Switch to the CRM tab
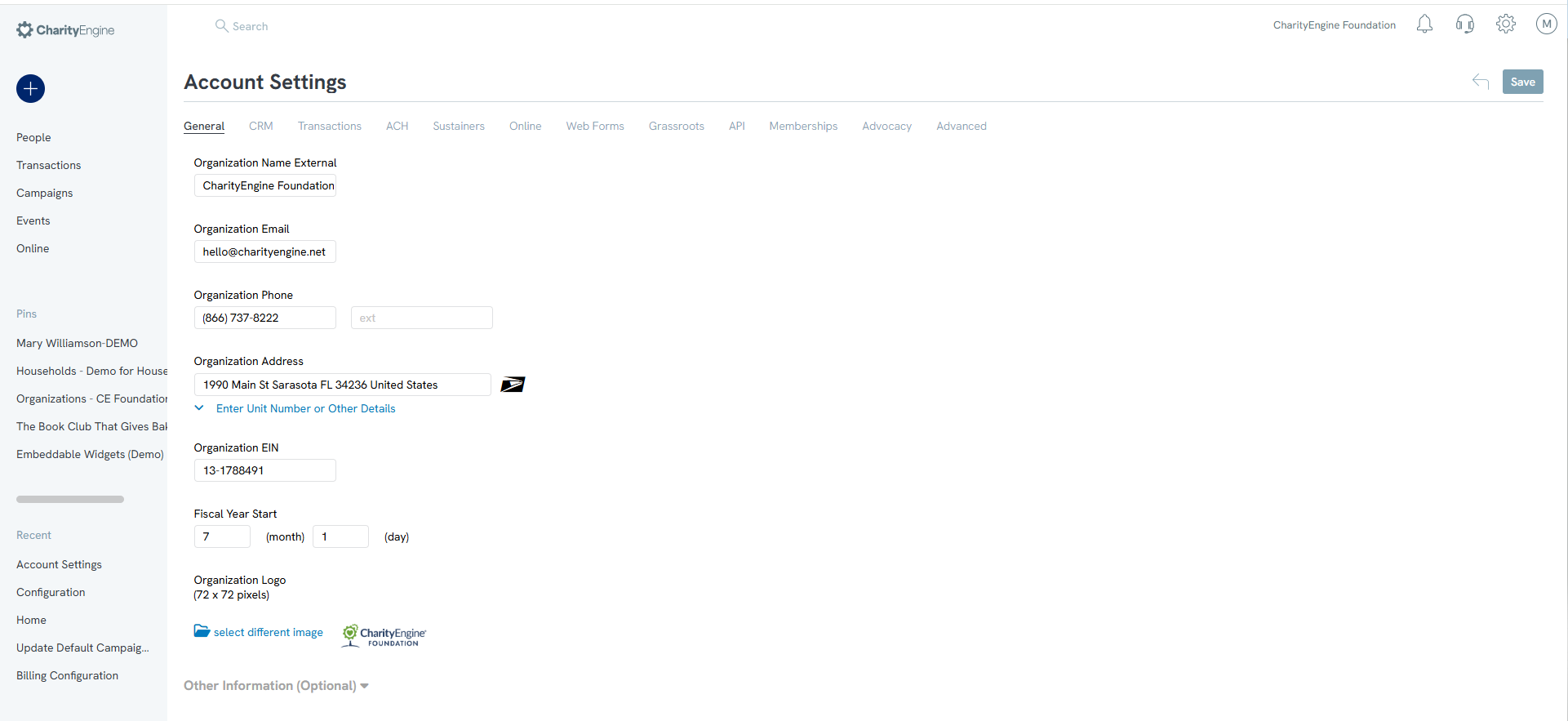 pyautogui.click(x=261, y=126)
